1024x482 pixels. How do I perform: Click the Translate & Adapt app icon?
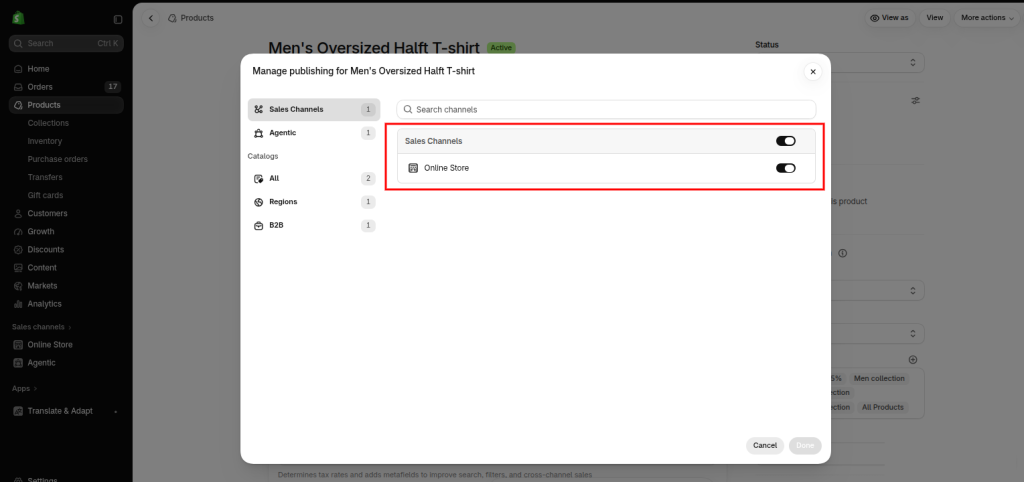click(x=18, y=411)
